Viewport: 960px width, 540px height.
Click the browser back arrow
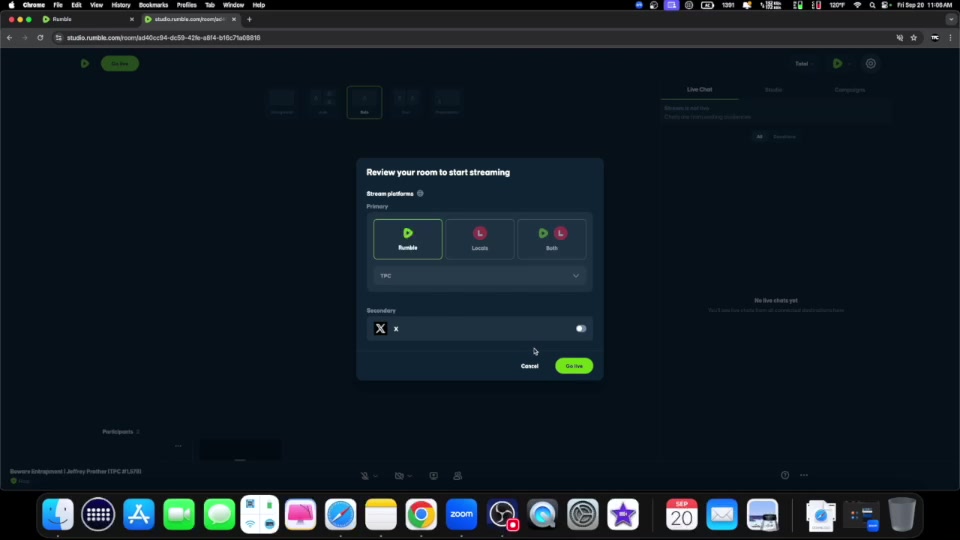click(10, 38)
